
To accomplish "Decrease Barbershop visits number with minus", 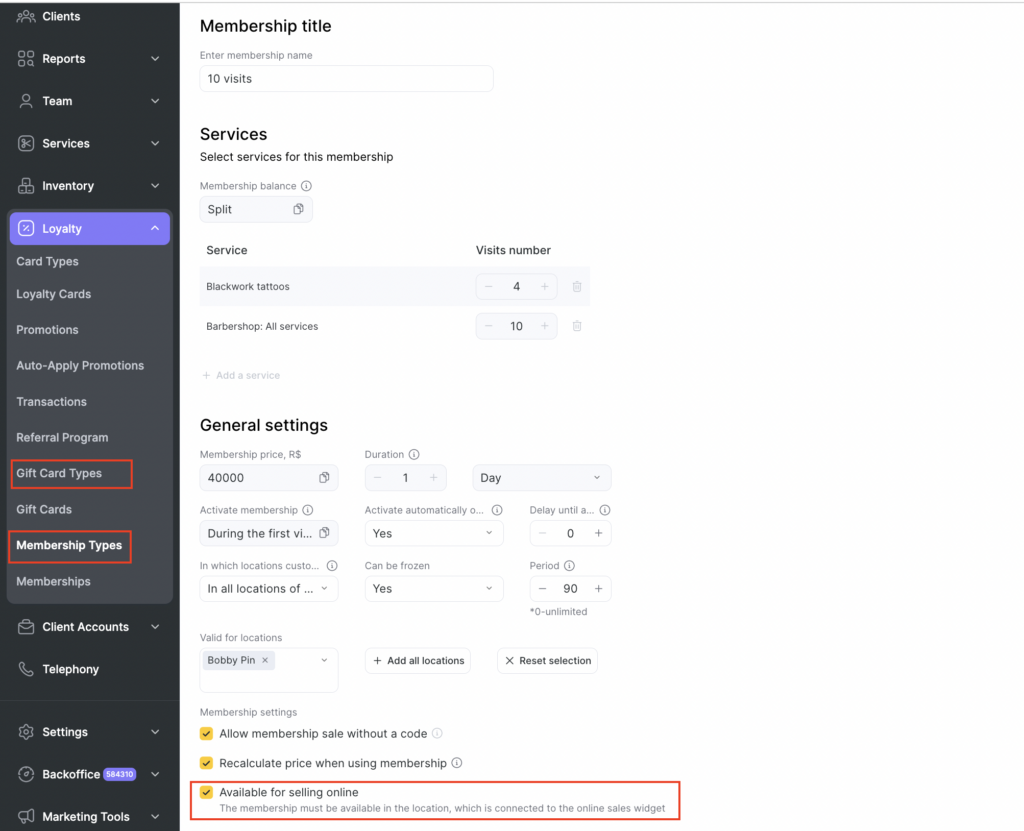I will tap(488, 326).
